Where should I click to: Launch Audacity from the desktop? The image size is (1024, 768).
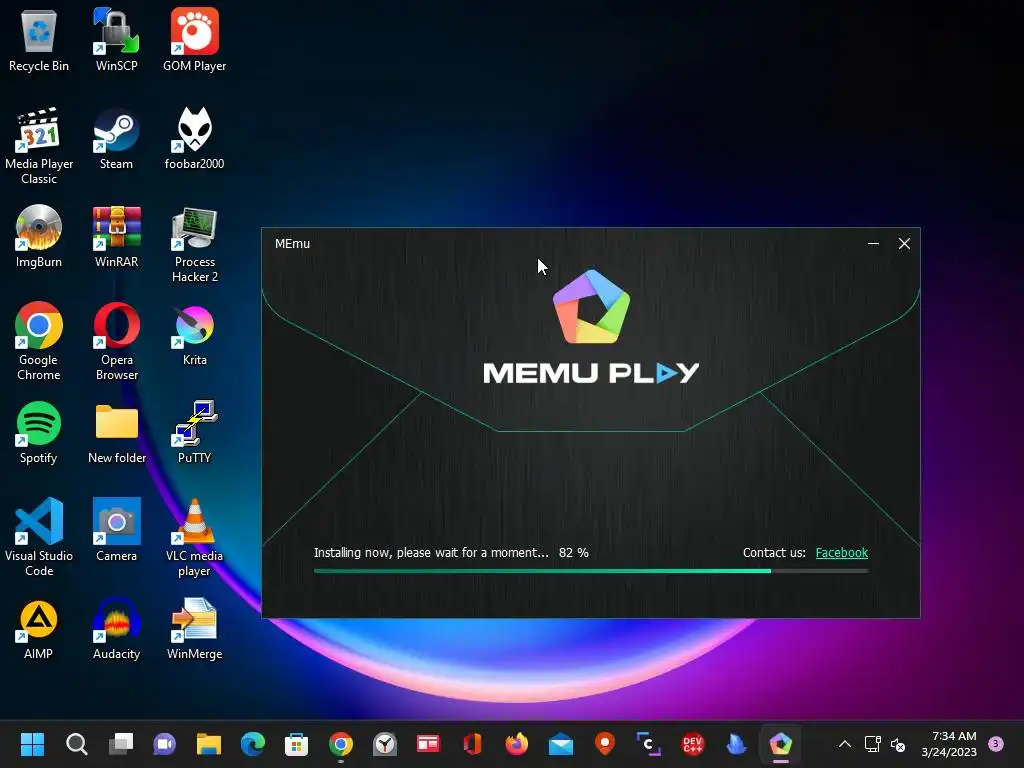click(116, 628)
